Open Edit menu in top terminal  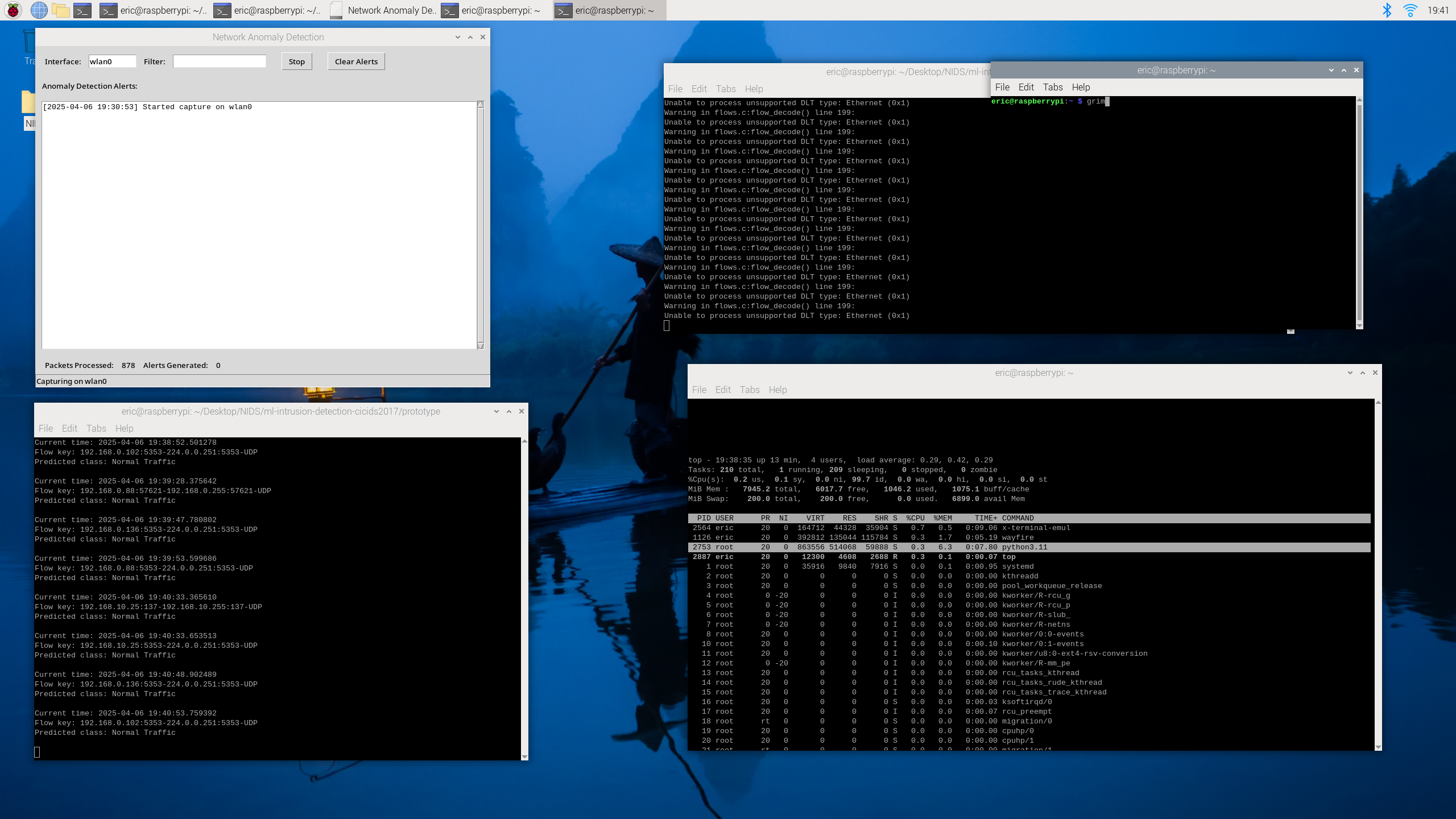click(x=723, y=390)
